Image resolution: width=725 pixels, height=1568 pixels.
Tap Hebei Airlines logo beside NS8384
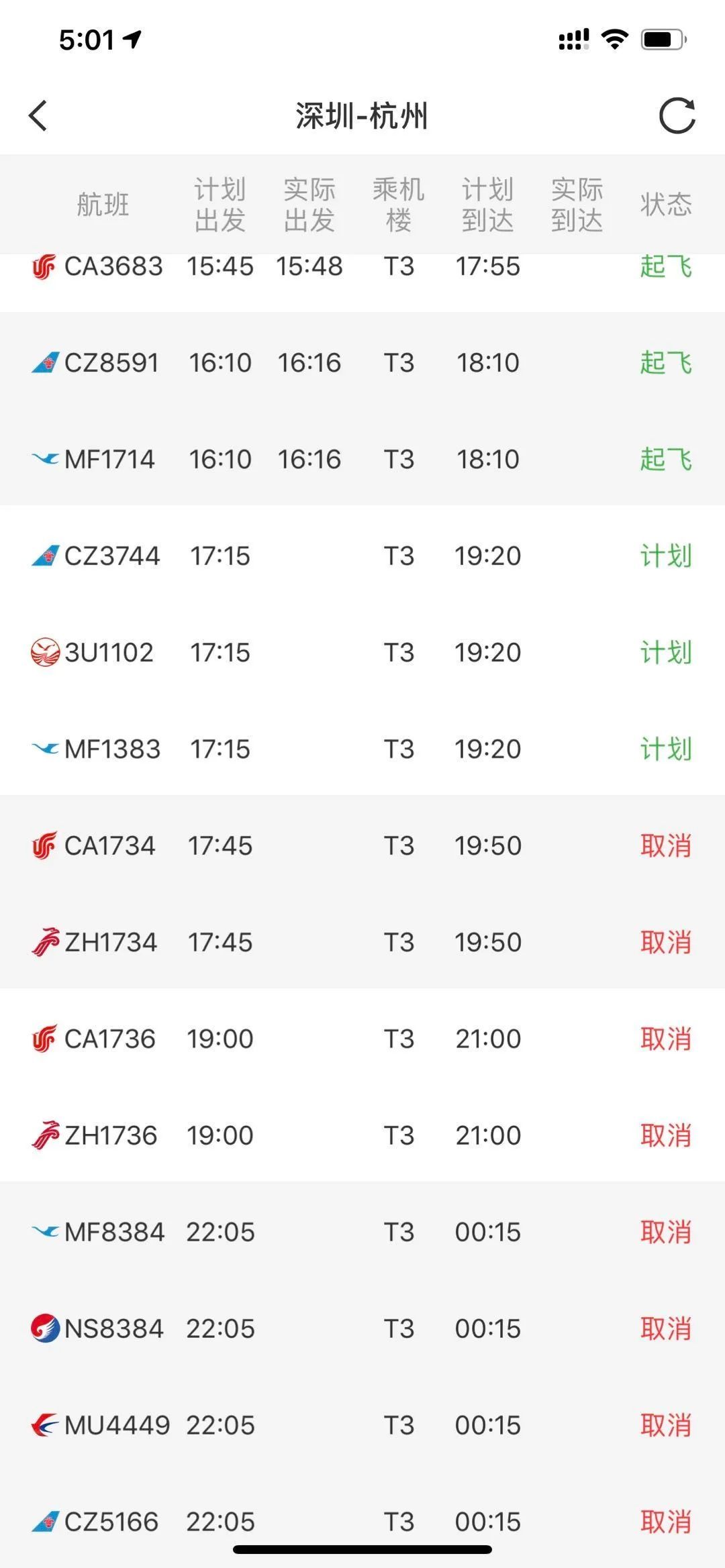[x=45, y=1328]
